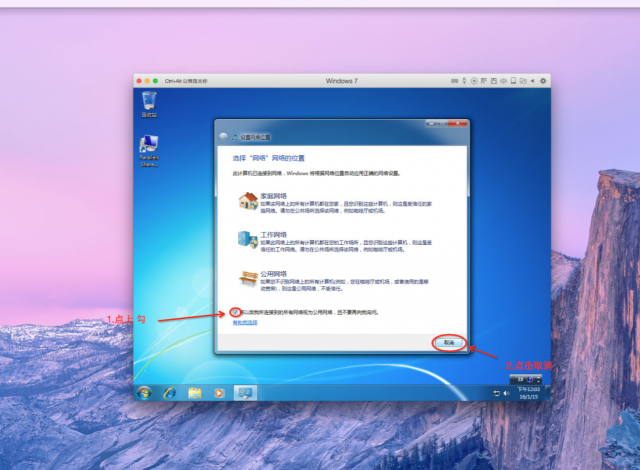640x470 pixels.
Task: Close the network location dialog
Action: [x=458, y=123]
